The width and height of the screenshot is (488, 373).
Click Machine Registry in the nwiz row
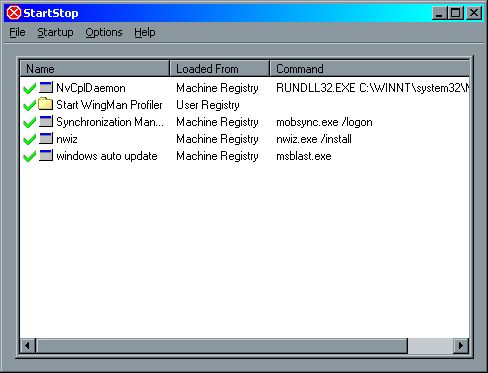[217, 139]
